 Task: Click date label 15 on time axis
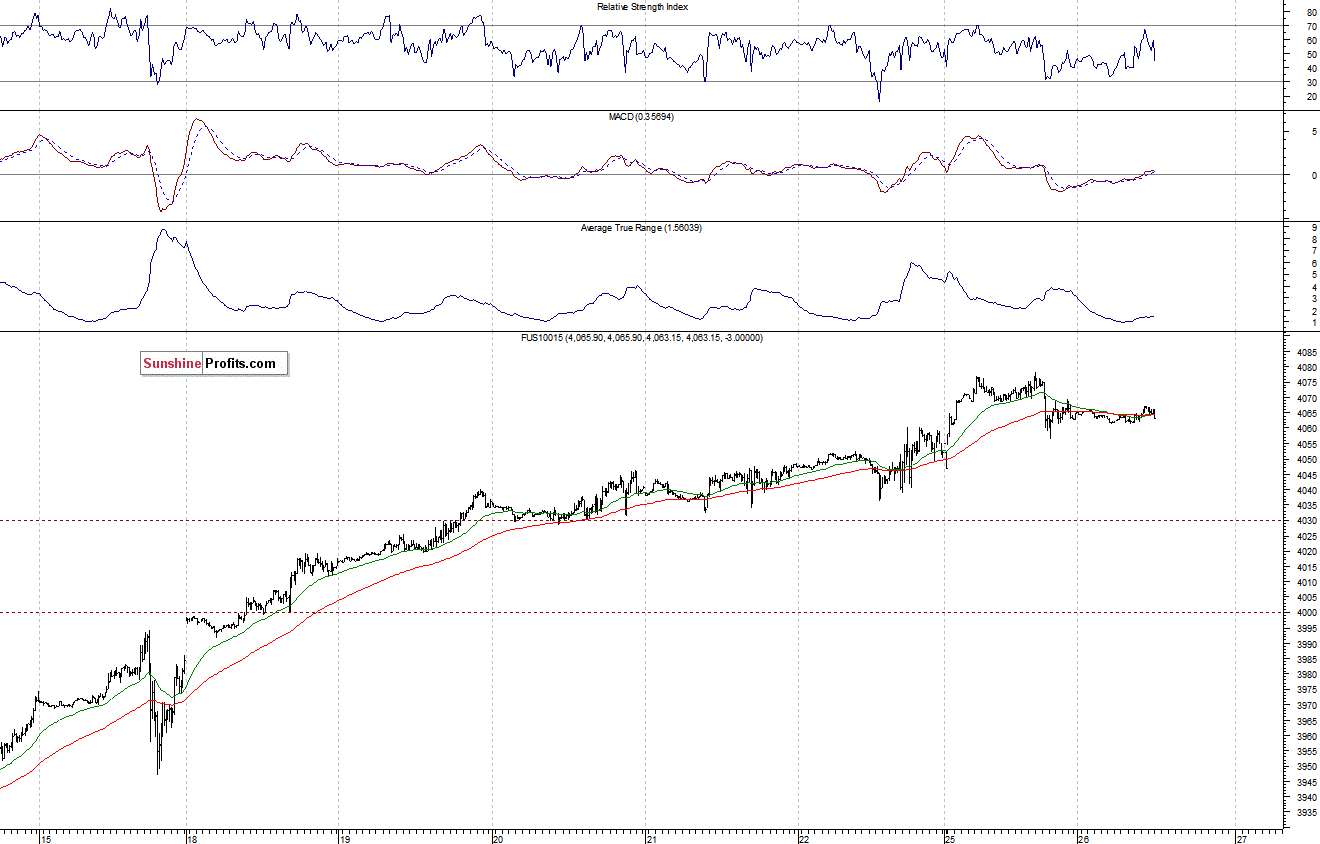pos(44,838)
